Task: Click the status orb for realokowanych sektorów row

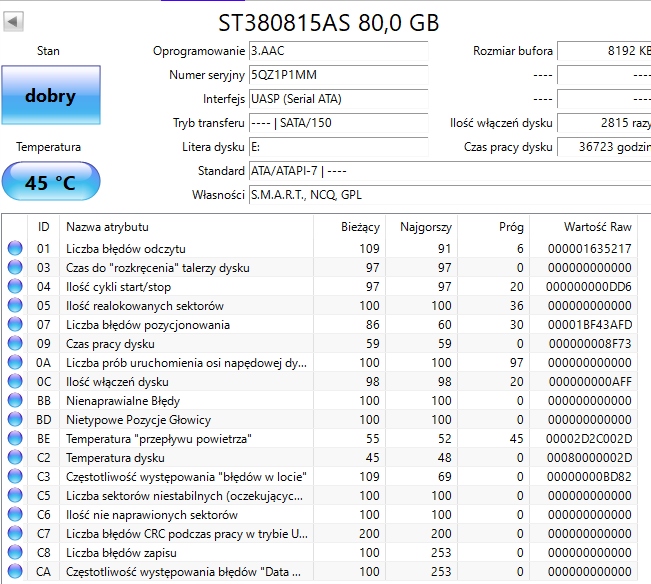Action: pyautogui.click(x=14, y=306)
